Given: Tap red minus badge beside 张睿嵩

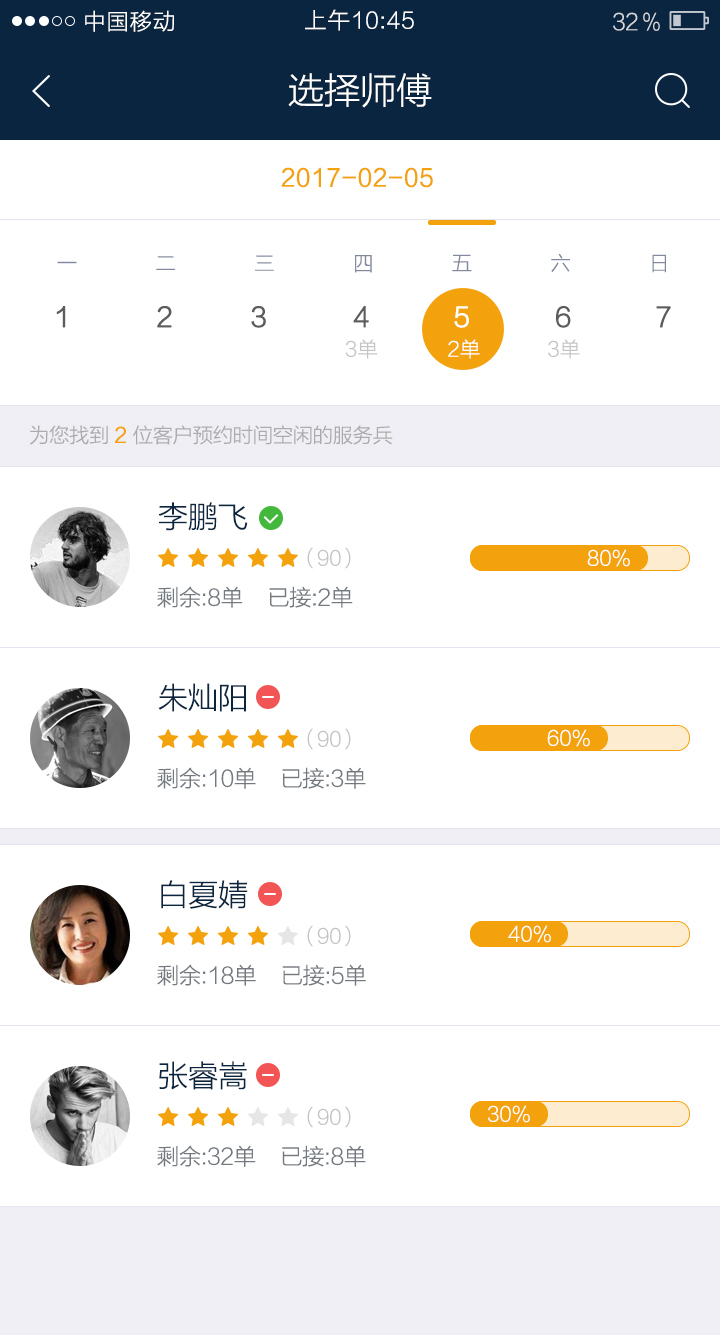Looking at the screenshot, I should 268,1075.
